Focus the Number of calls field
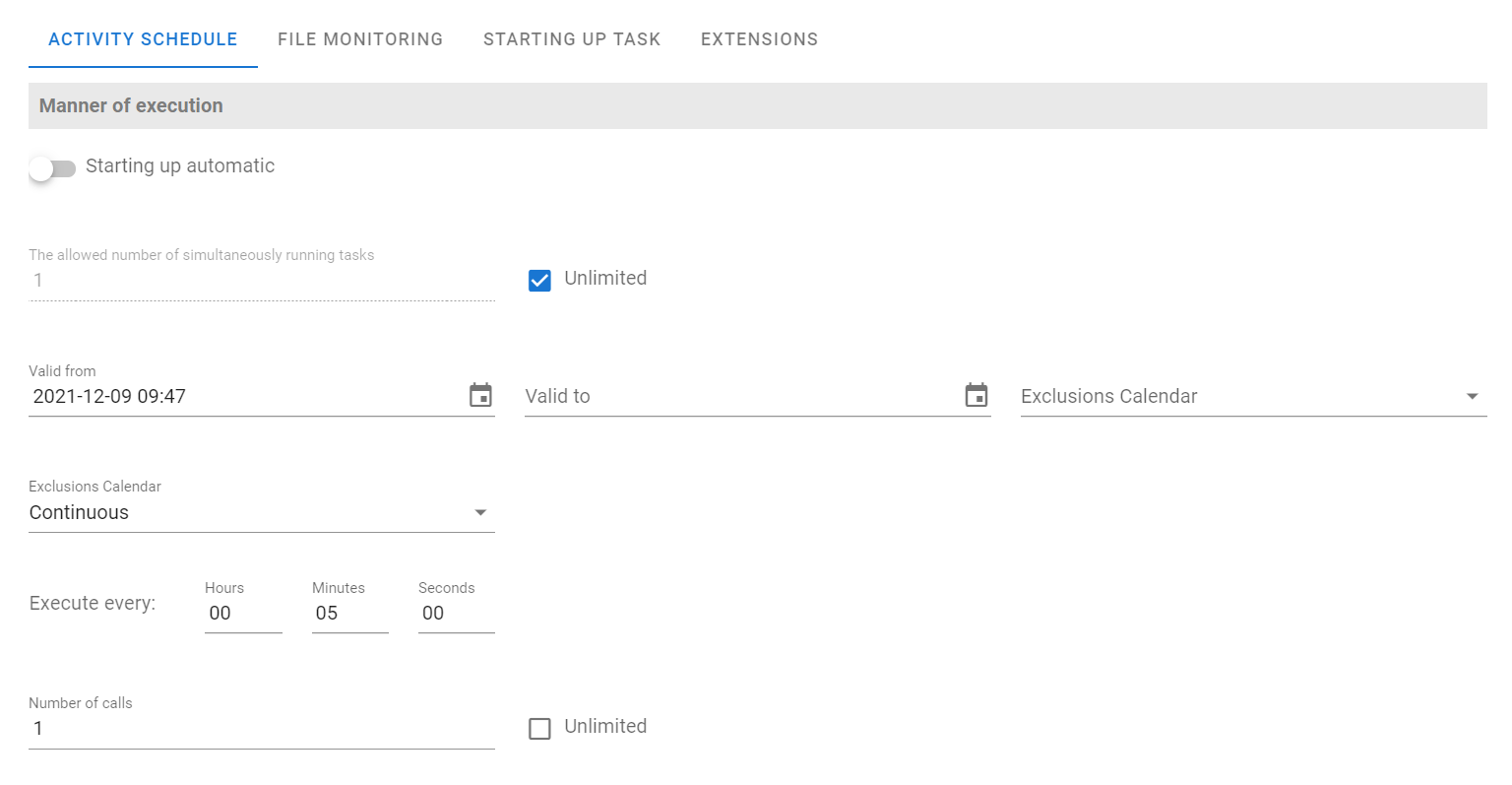The width and height of the screenshot is (1512, 785). (262, 729)
